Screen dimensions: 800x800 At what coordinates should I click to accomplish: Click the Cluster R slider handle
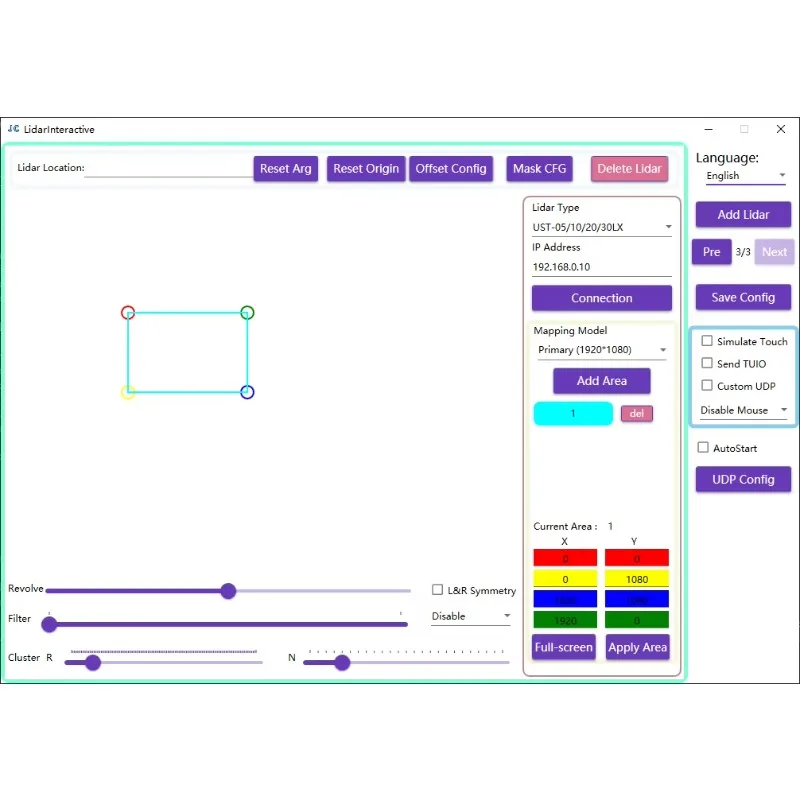(x=93, y=663)
